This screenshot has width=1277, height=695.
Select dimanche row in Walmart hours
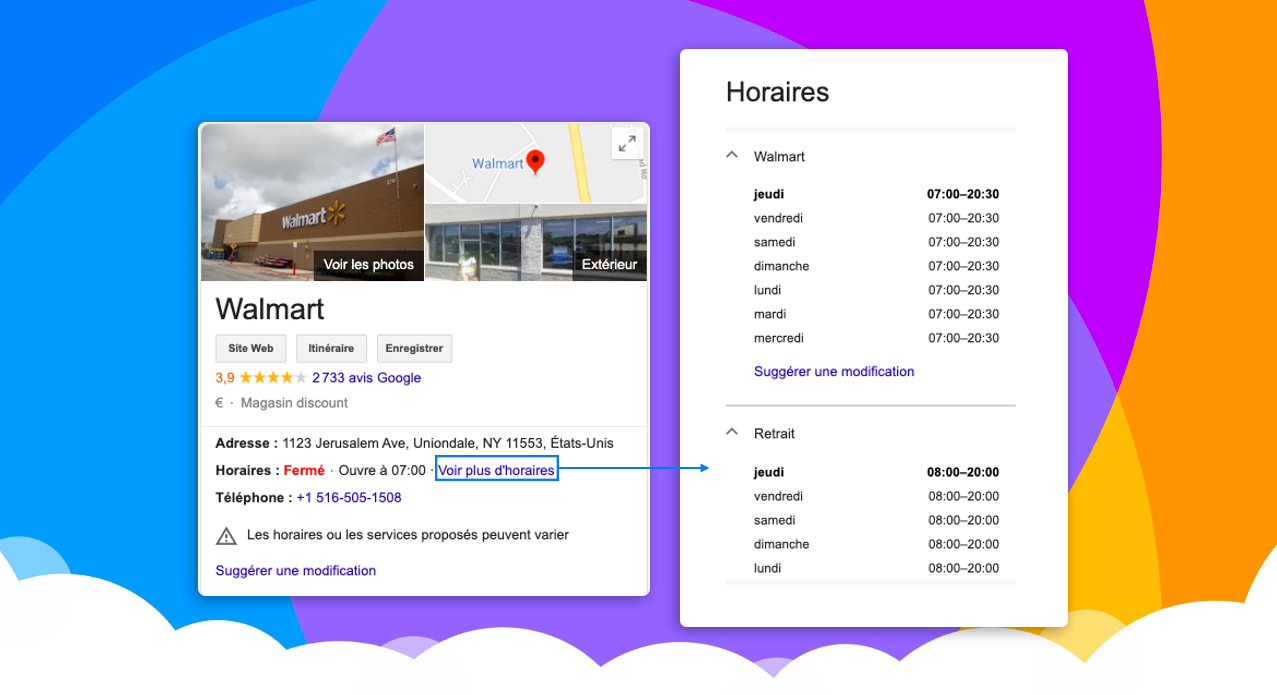point(877,266)
